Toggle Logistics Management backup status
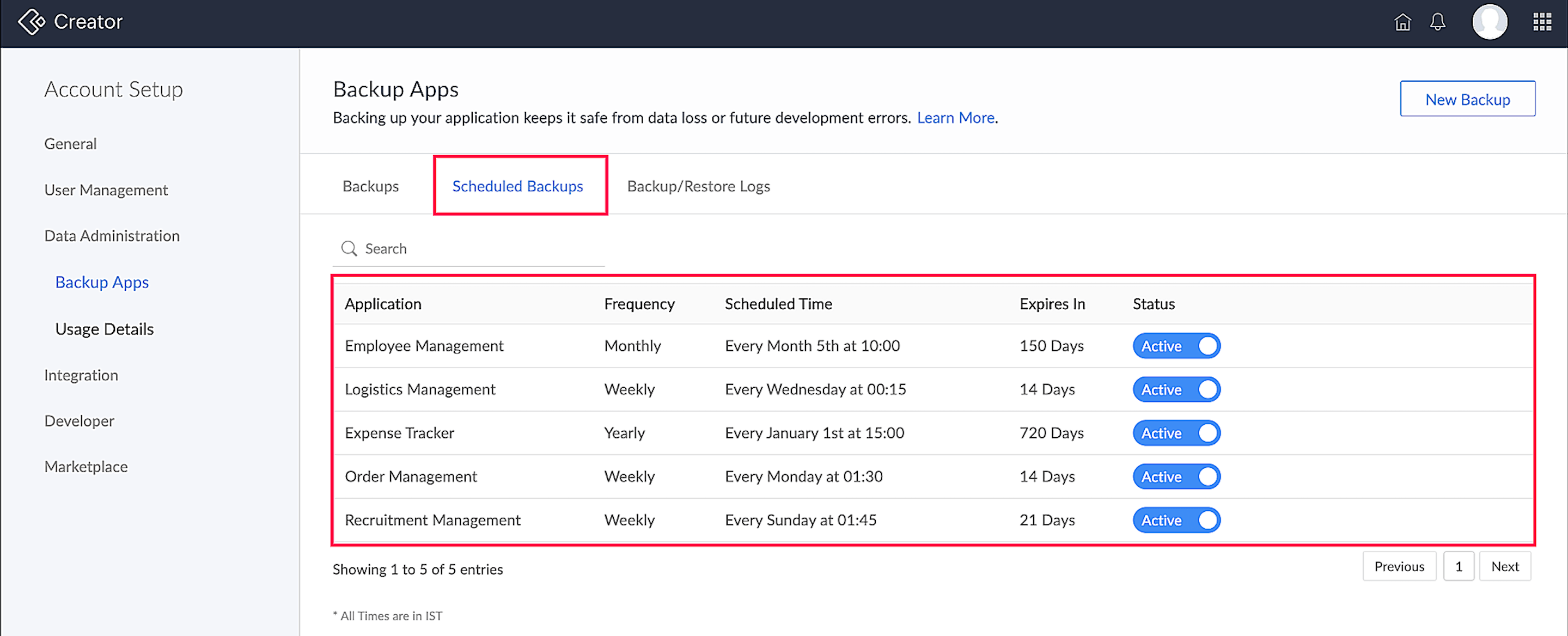The image size is (1568, 636). 1176,389
